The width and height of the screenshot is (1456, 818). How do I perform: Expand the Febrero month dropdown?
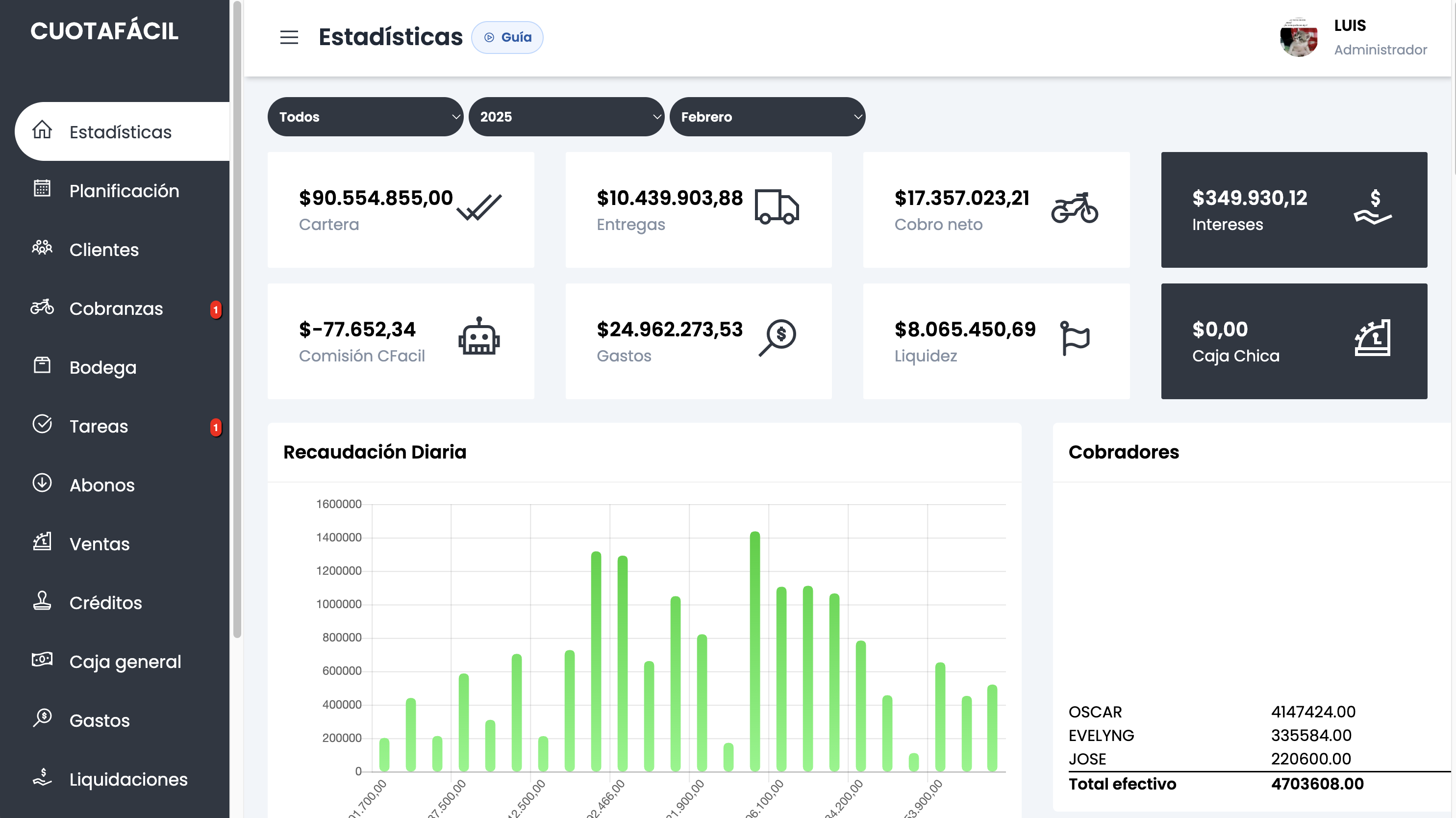point(767,117)
